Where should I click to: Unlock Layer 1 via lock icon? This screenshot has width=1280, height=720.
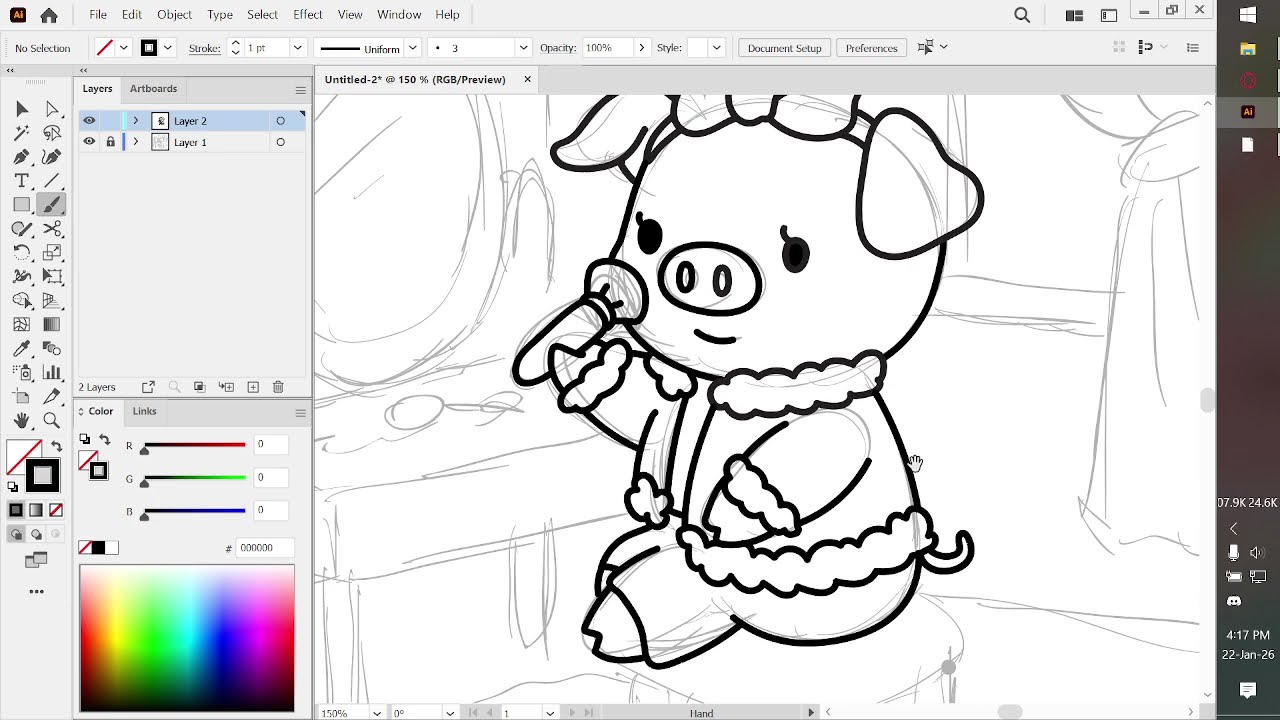pos(110,142)
